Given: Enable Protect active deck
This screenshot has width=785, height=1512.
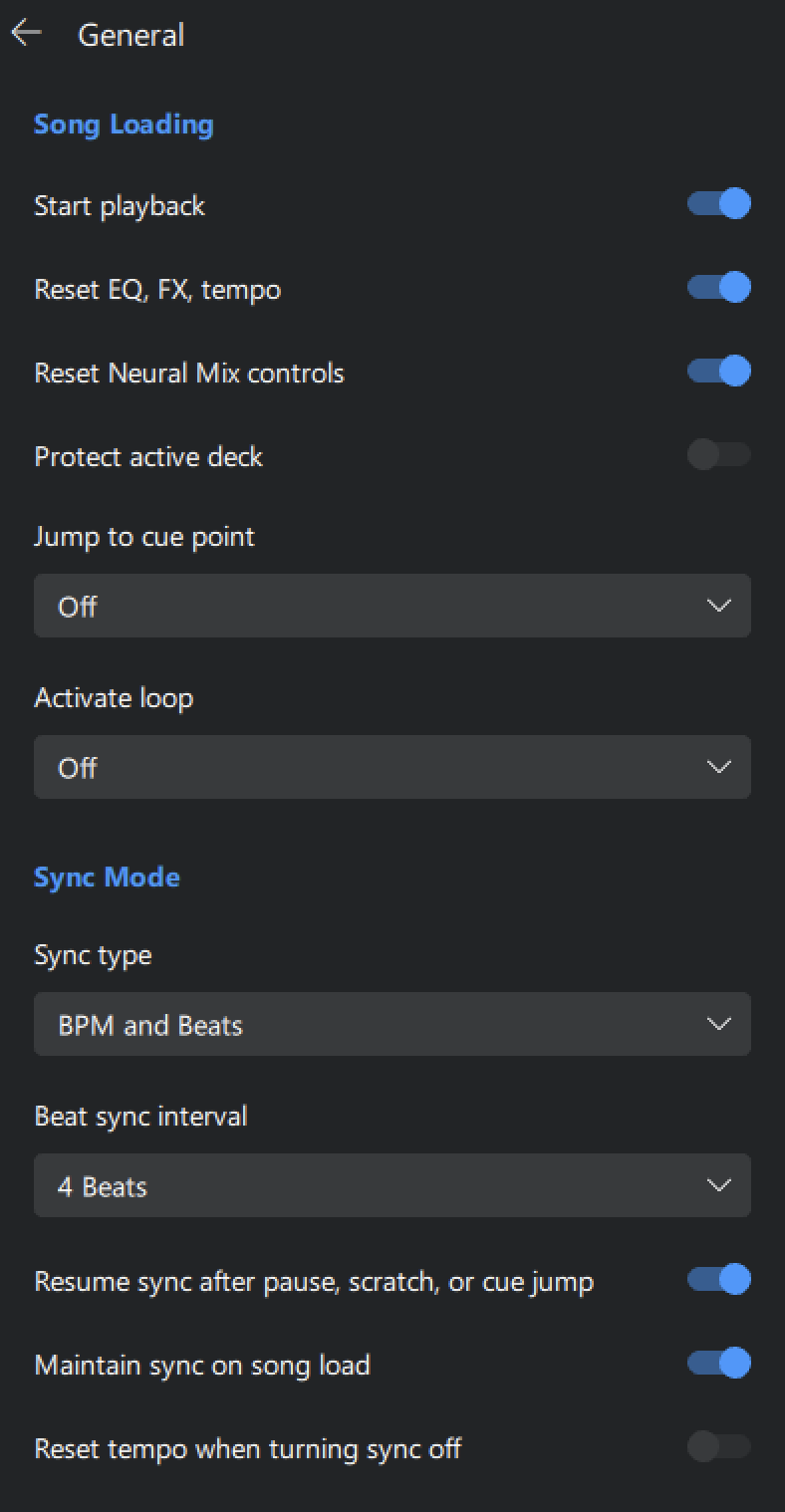Looking at the screenshot, I should (x=719, y=454).
